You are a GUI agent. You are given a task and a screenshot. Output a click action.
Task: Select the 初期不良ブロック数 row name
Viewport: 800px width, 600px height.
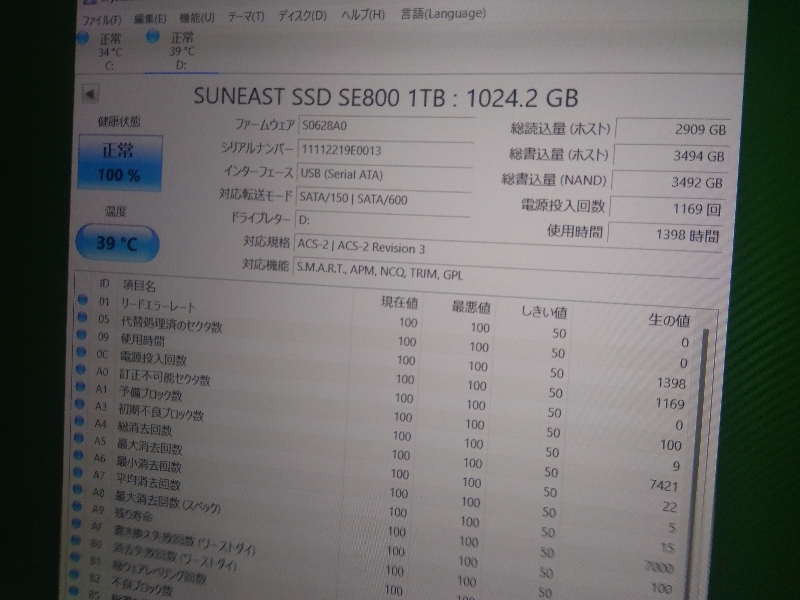161,412
